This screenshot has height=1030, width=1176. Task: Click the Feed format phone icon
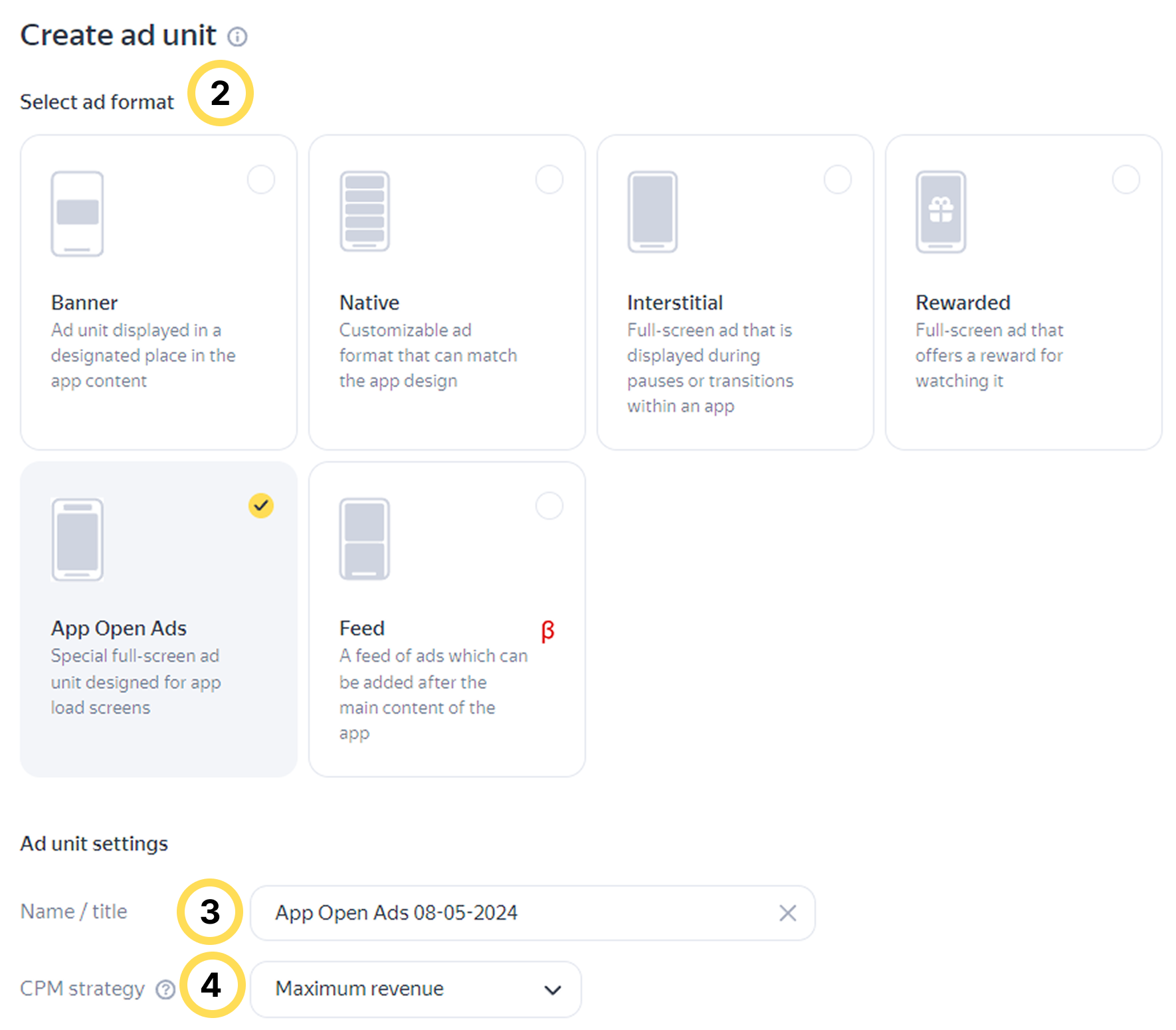365,539
